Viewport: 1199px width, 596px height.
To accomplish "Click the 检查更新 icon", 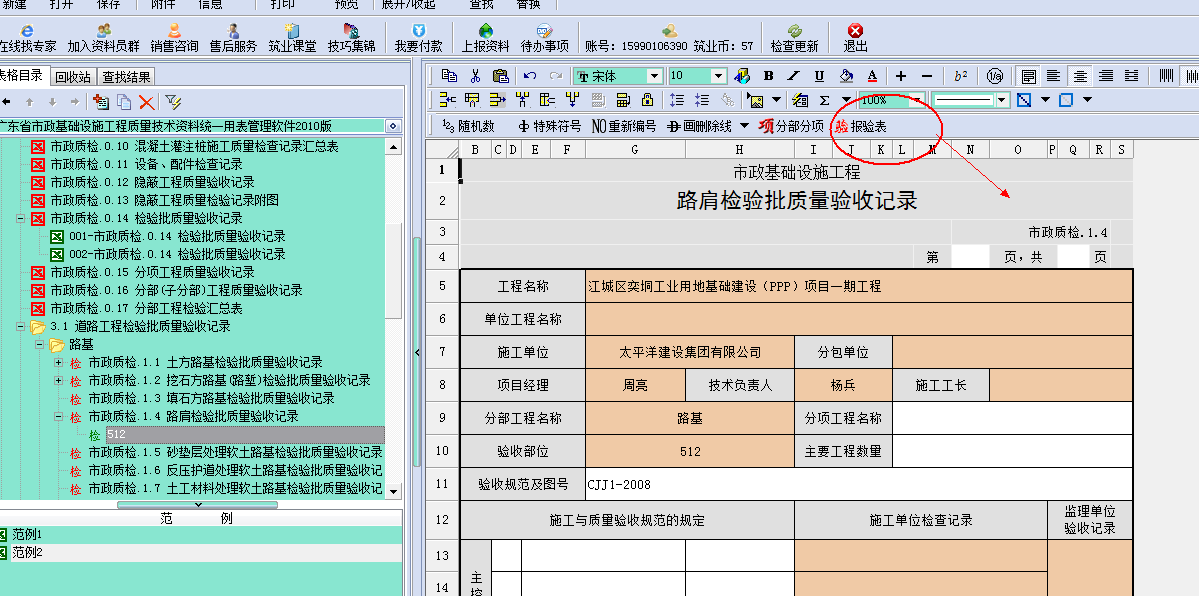I will tap(794, 38).
